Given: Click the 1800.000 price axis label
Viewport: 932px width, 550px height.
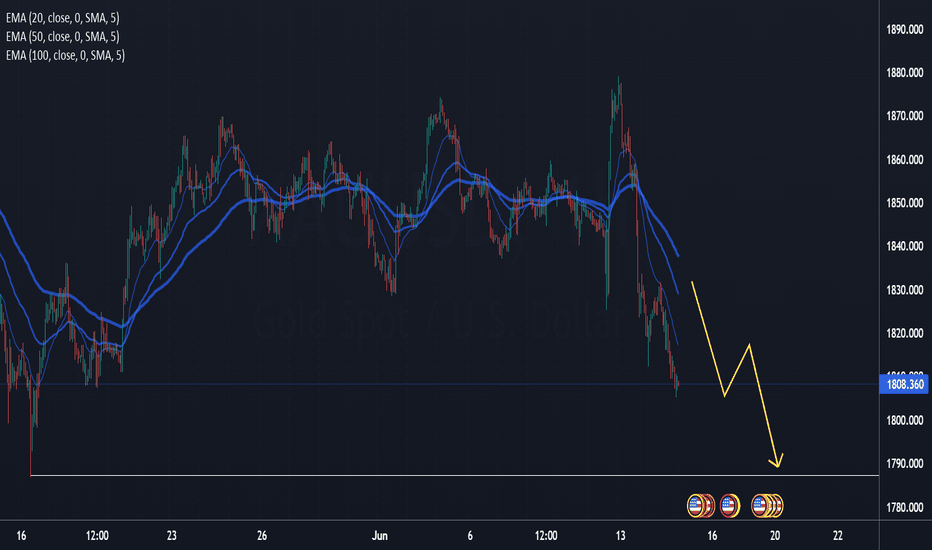Looking at the screenshot, I should pos(905,420).
